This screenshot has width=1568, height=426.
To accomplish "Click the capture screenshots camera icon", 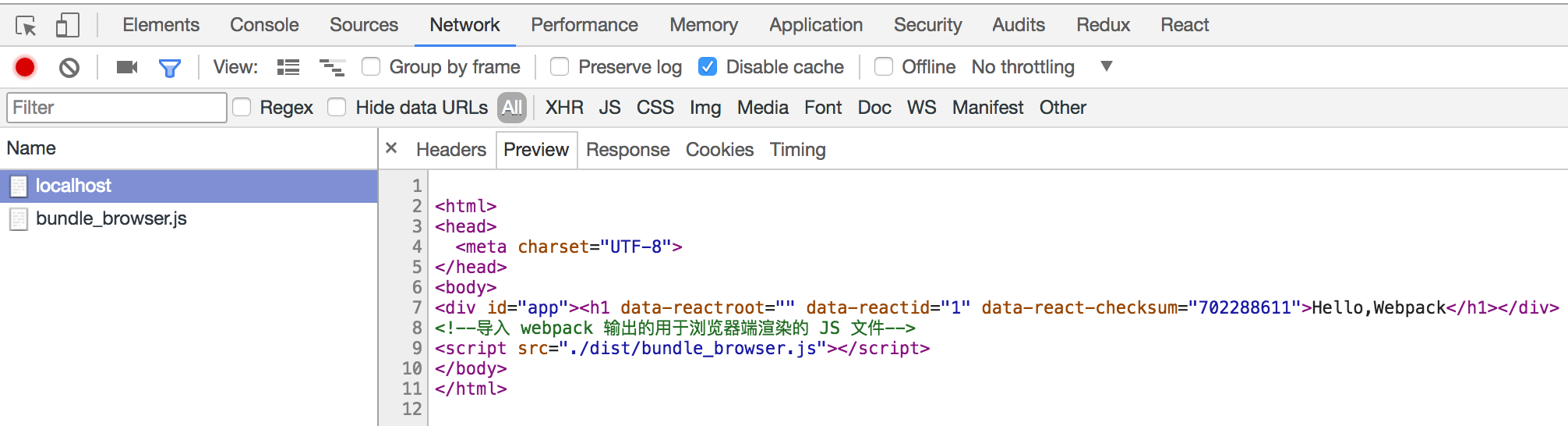I will tap(126, 68).
